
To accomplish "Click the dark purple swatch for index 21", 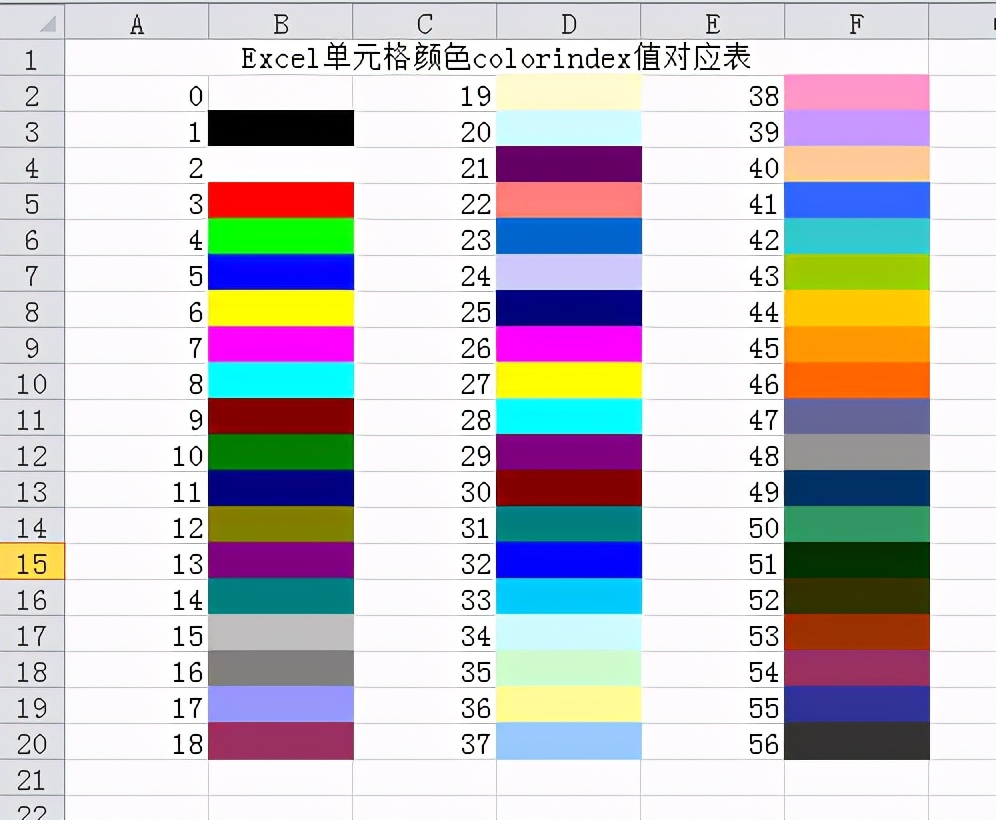I will [x=569, y=165].
